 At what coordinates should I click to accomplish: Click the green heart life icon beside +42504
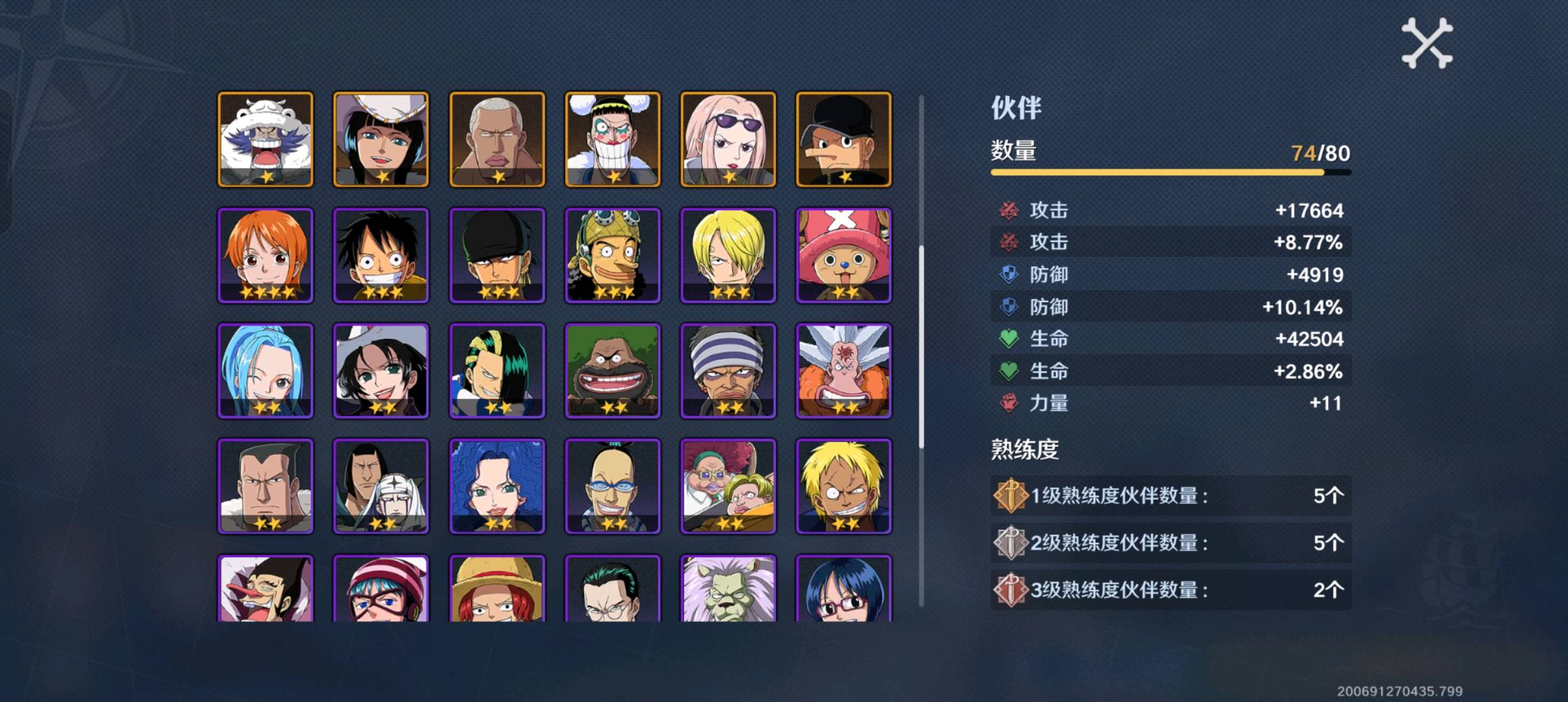coord(1008,339)
